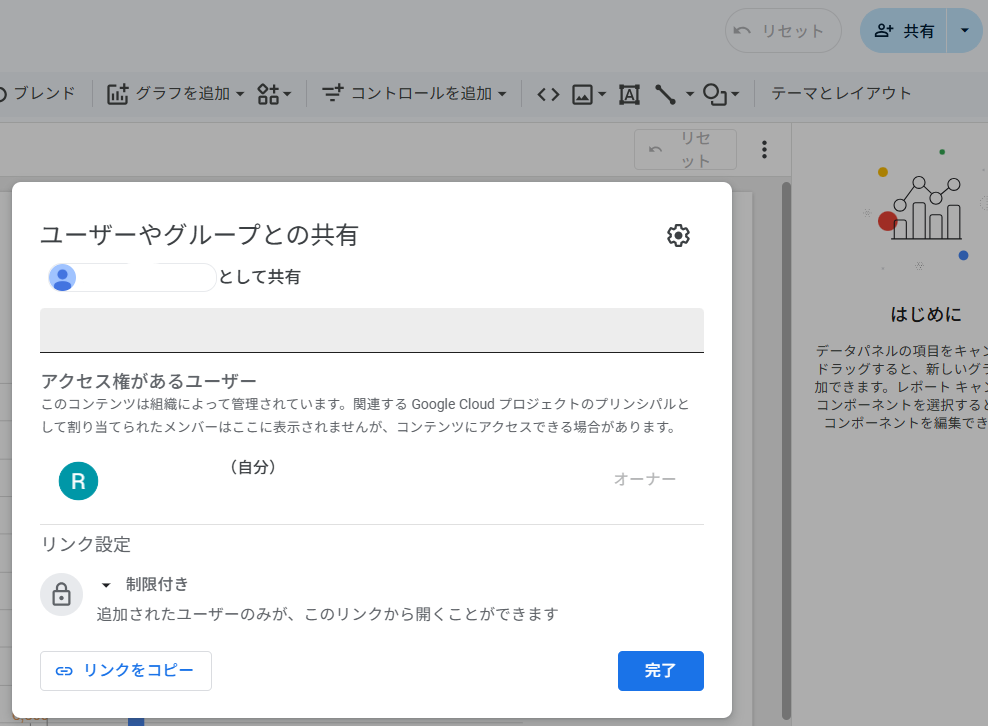Viewport: 988px width, 726px height.
Task: Click the add-person icon in 共有
Action: (x=884, y=30)
